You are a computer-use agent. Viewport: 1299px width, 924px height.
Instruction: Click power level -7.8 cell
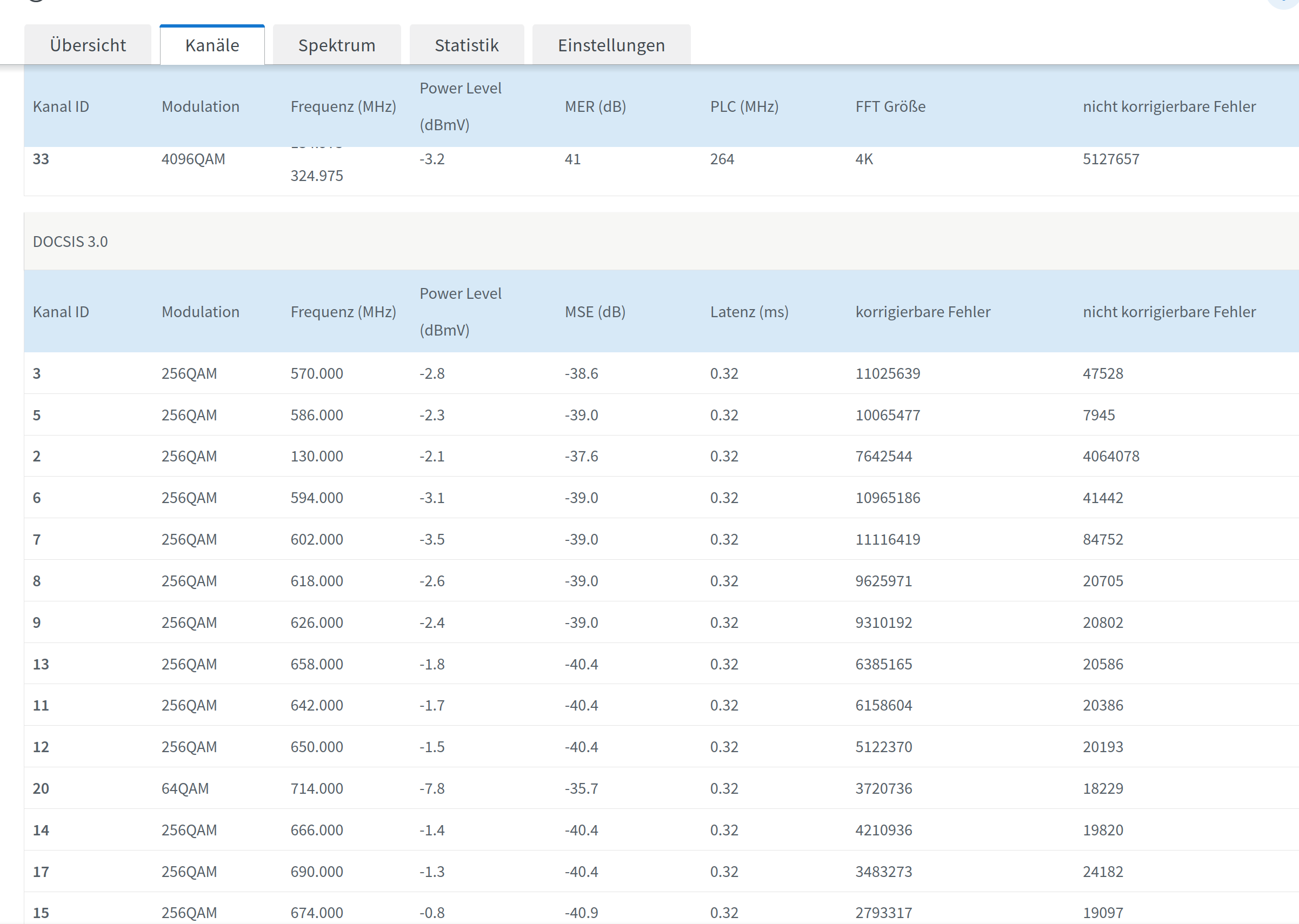[x=431, y=788]
